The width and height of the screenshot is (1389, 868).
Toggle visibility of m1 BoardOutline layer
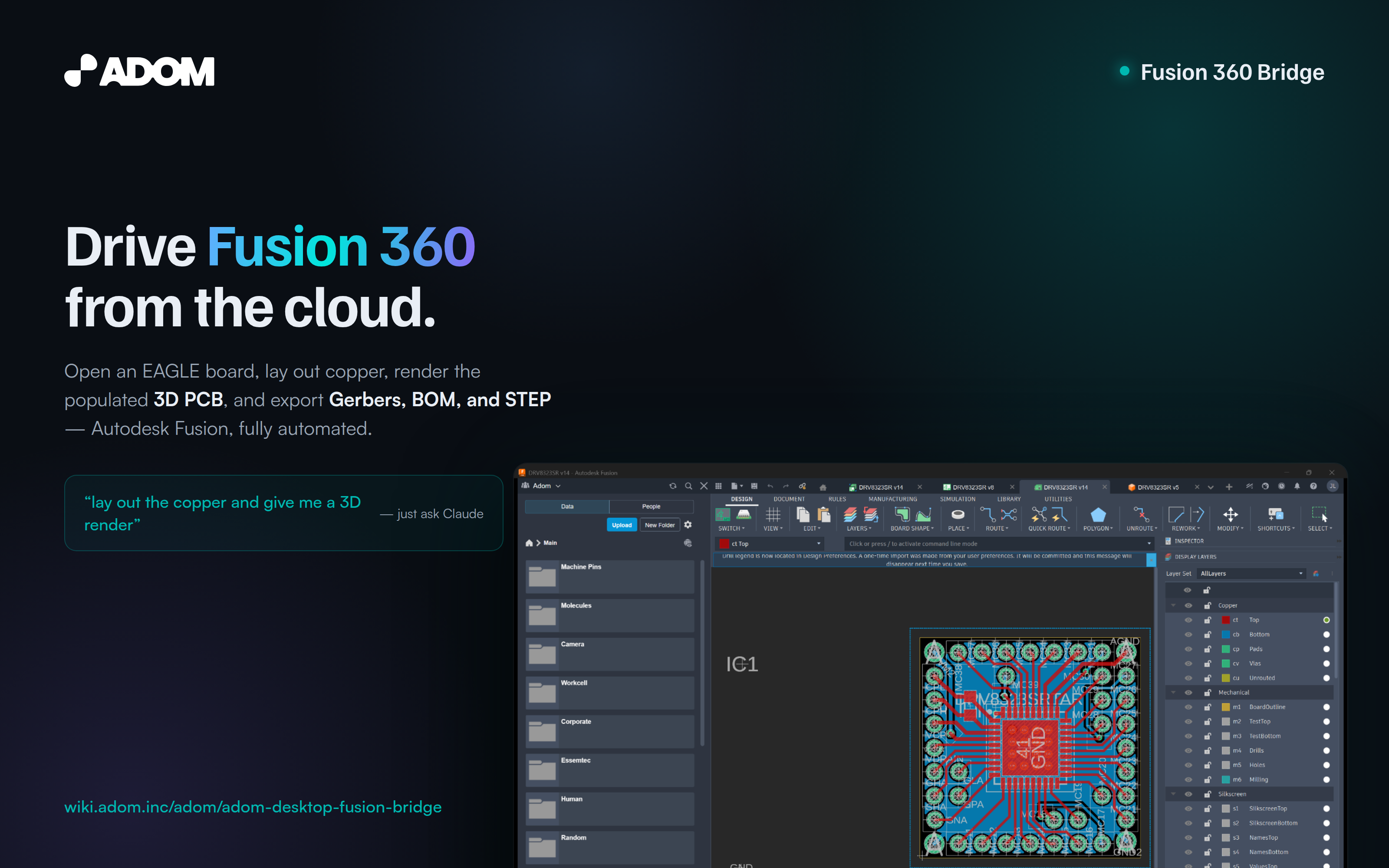tap(1188, 707)
